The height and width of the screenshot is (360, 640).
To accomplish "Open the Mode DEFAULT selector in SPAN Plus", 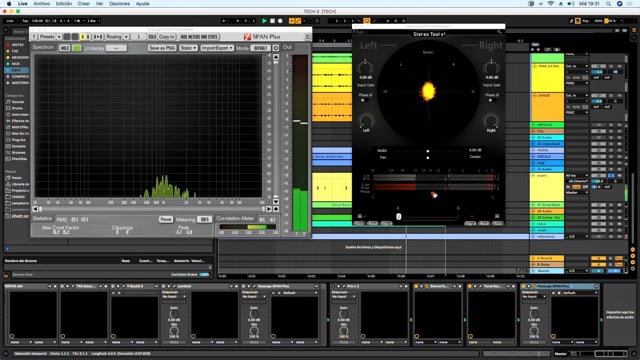I will [260, 48].
